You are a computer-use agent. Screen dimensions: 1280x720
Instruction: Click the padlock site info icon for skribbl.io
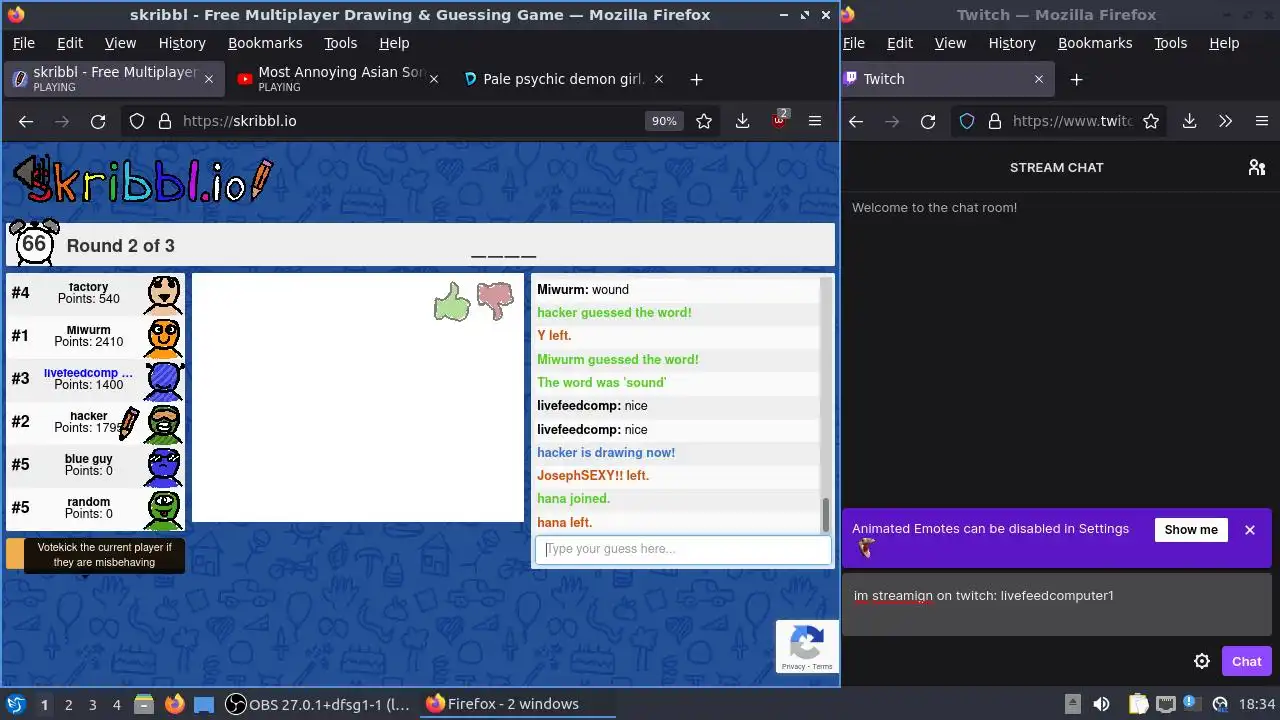tap(164, 121)
